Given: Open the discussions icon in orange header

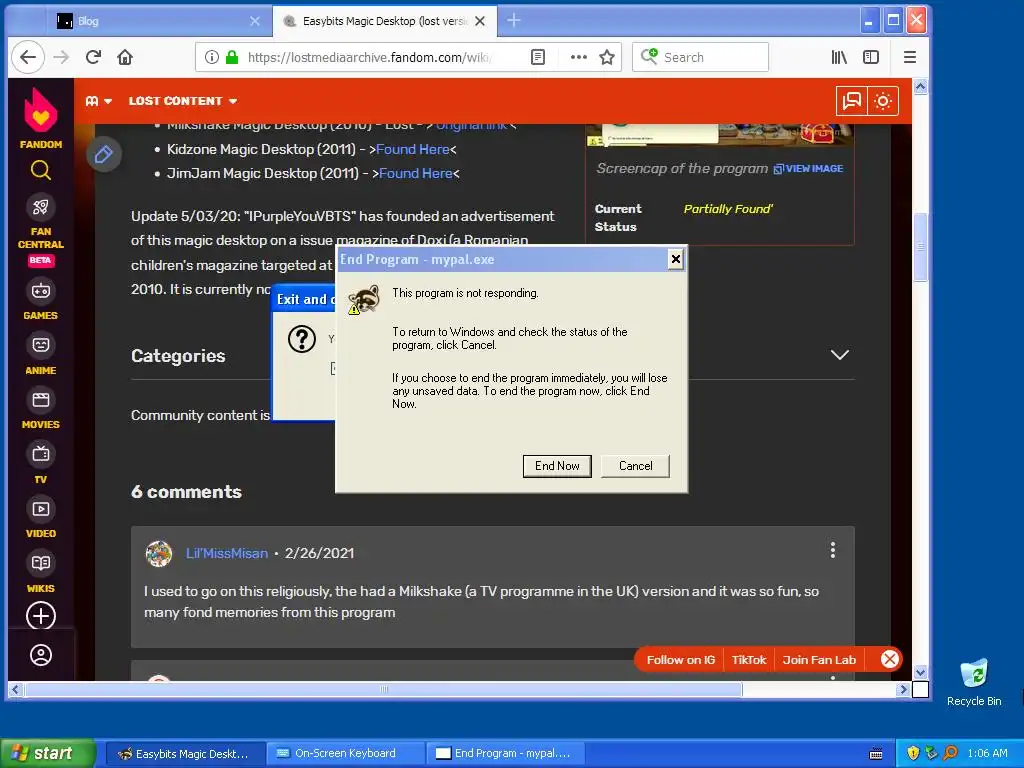Looking at the screenshot, I should [852, 101].
